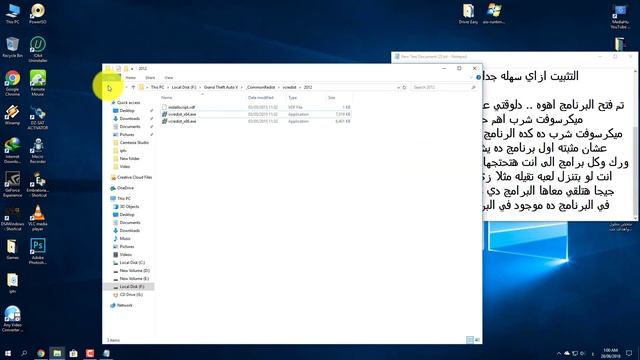Image resolution: width=640 pixels, height=360 pixels.
Task: Go to Grand Theft Auto V breadcrumb
Action: tap(221, 87)
